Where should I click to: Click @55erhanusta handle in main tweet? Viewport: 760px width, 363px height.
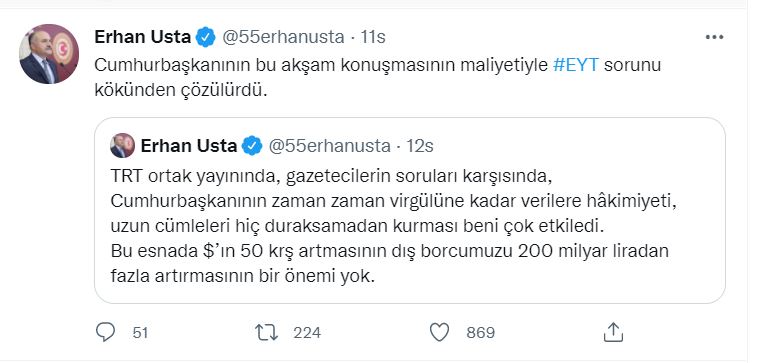[283, 37]
